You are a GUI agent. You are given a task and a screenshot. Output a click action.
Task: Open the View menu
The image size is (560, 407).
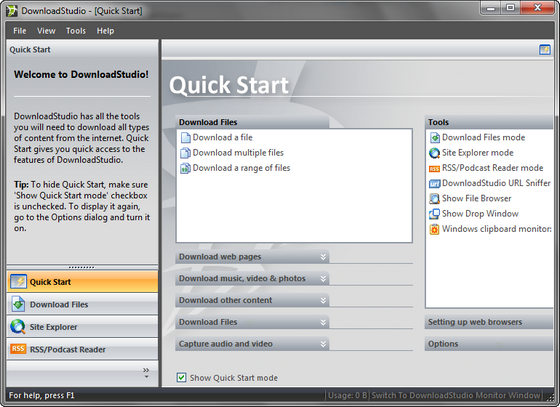coord(46,31)
